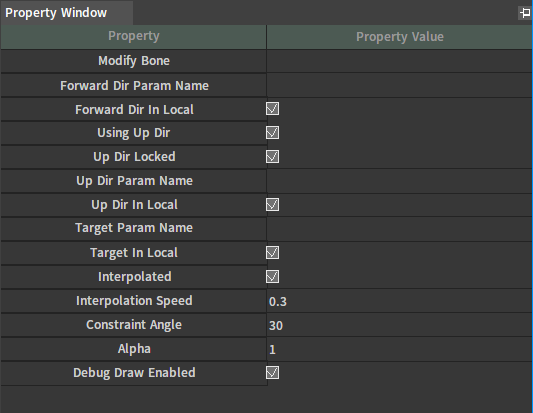Click the Forward Dir Param Name value field

click(400, 86)
